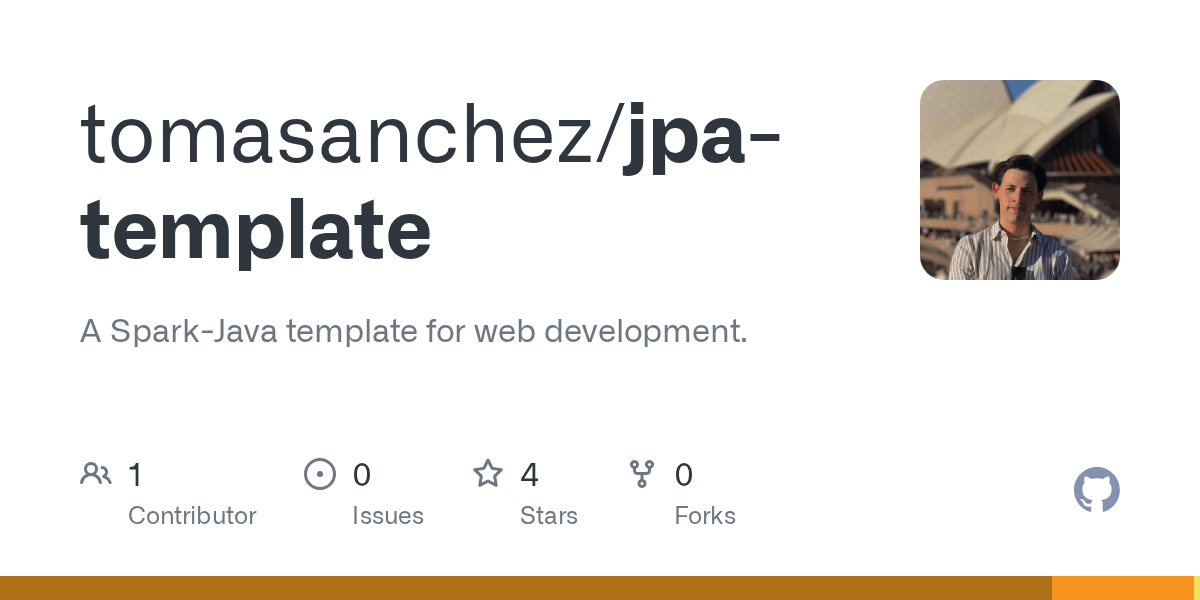Open the GitHub octocat logo
The image size is (1200, 600).
[x=1097, y=490]
